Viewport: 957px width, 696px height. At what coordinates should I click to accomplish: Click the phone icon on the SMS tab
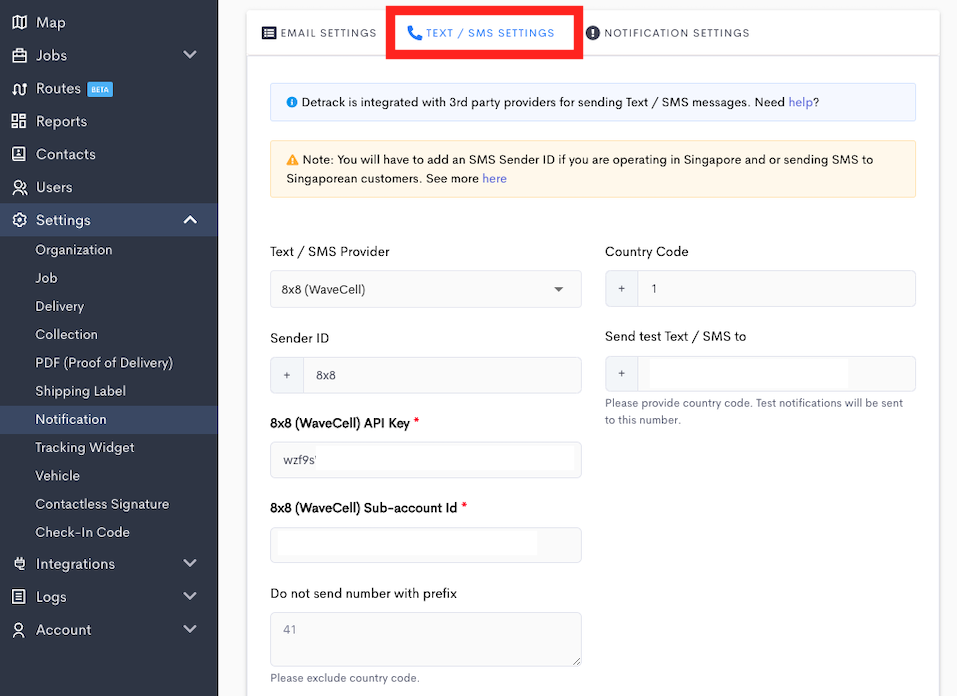pos(415,32)
